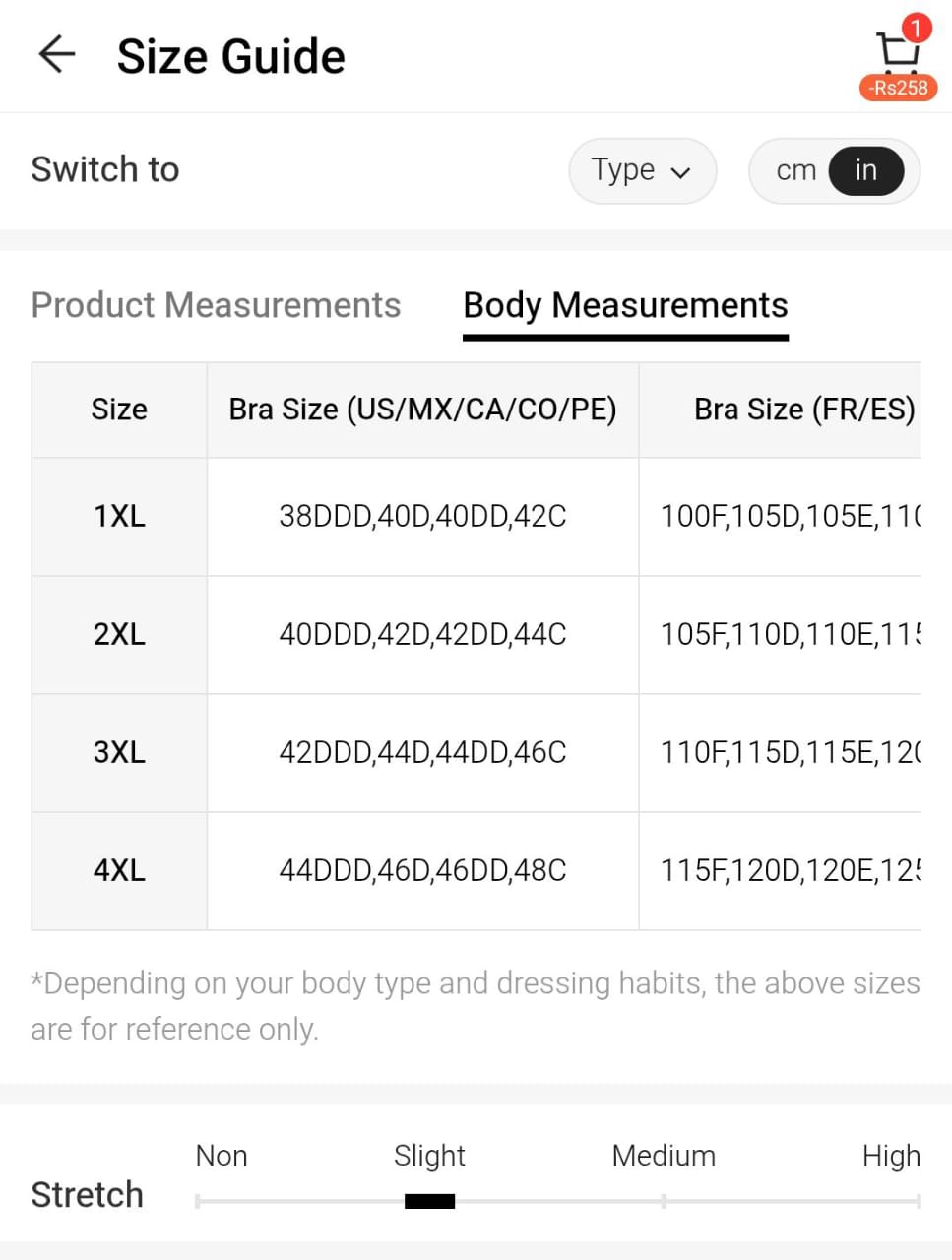
Task: Open the shopping cart icon
Action: [x=897, y=49]
